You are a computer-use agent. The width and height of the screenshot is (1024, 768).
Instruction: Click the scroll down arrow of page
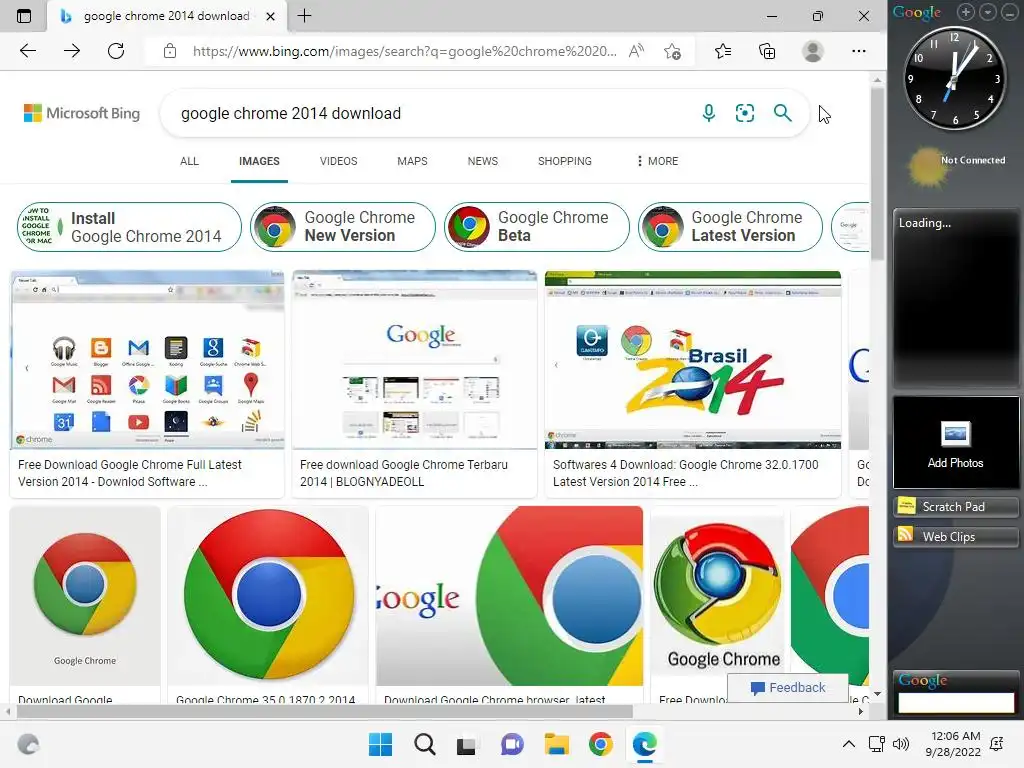click(x=877, y=694)
